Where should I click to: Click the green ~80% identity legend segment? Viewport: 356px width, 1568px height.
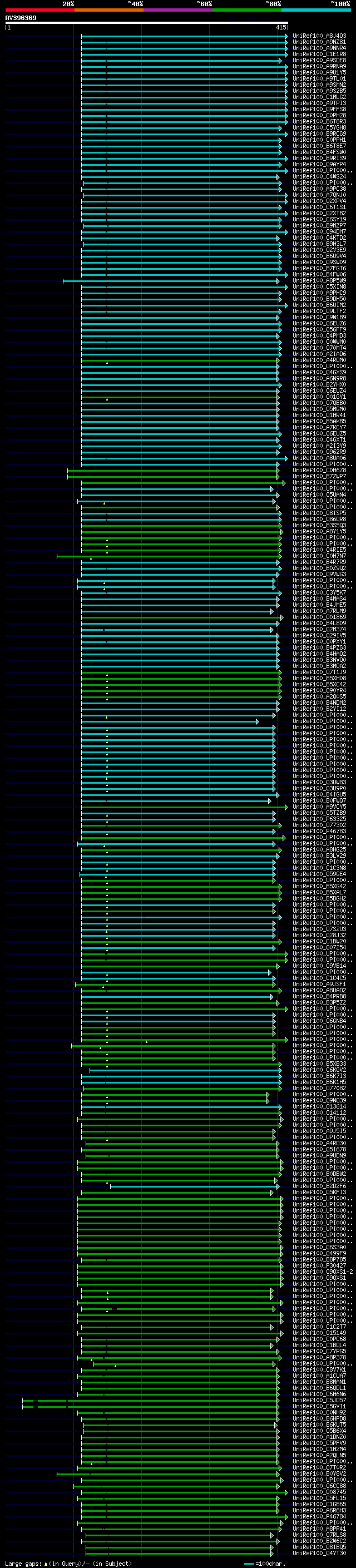(246, 10)
